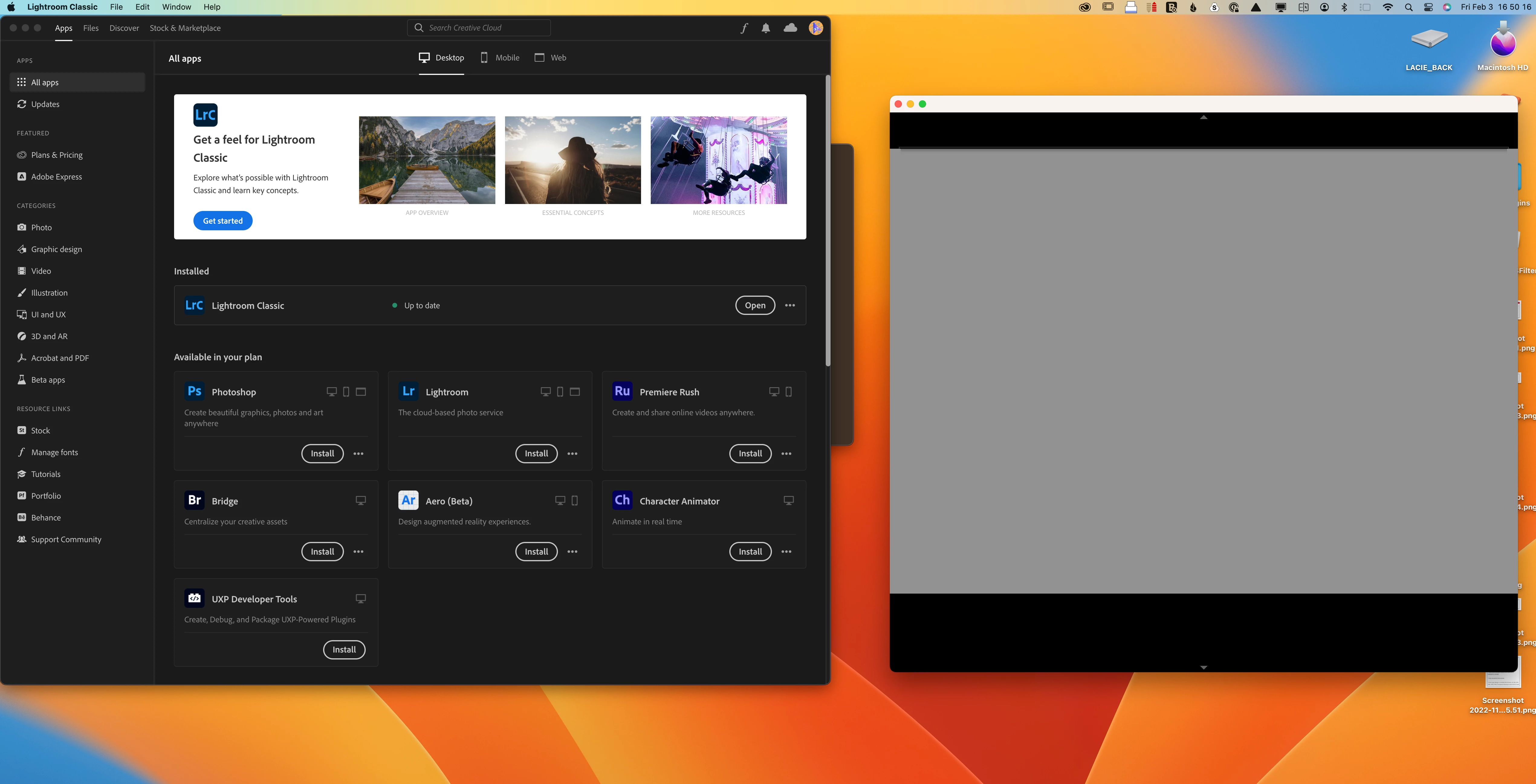Image resolution: width=1536 pixels, height=784 pixels.
Task: Select Beta apps in sidebar
Action: coord(48,380)
